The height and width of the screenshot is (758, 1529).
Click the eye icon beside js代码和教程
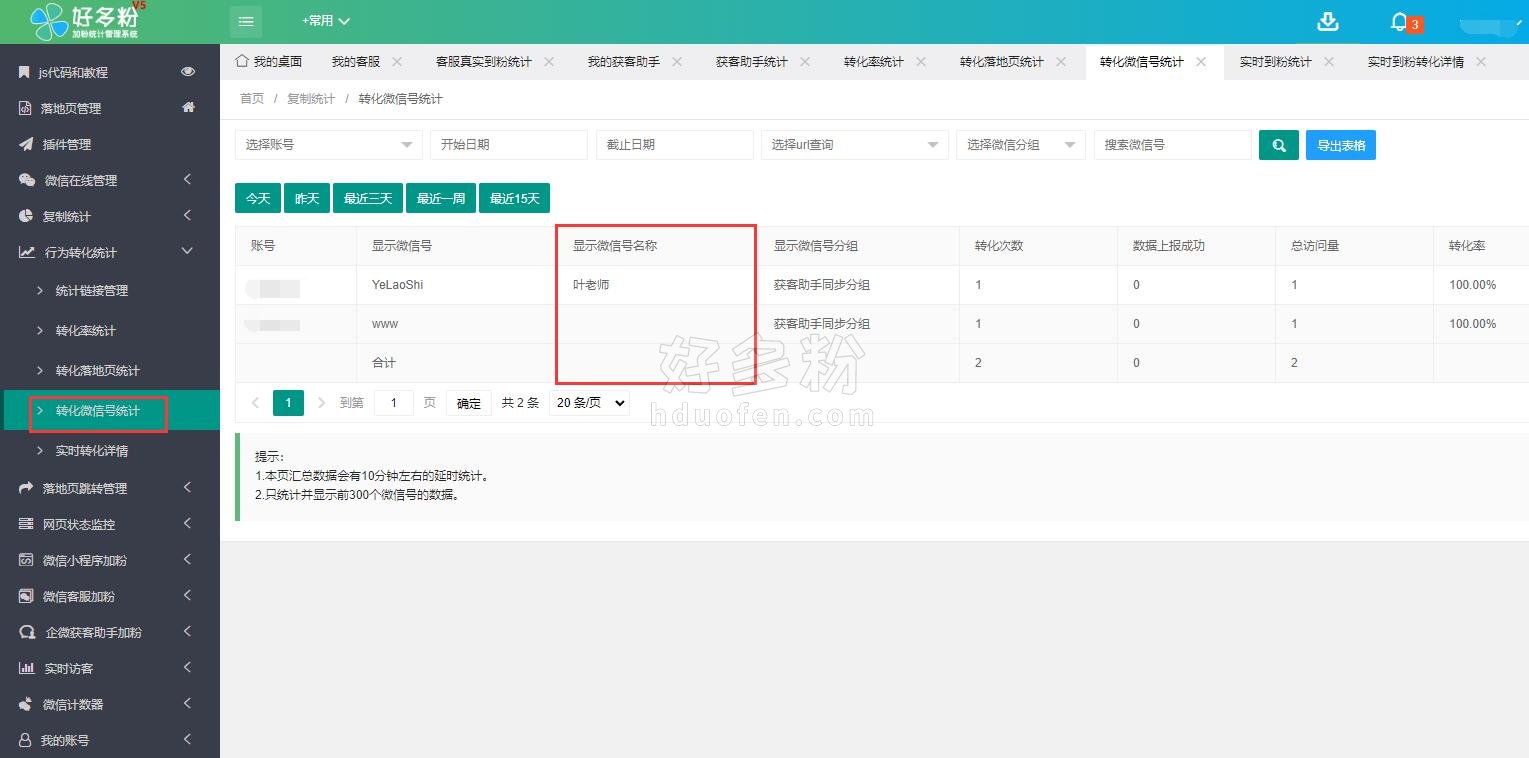point(188,72)
